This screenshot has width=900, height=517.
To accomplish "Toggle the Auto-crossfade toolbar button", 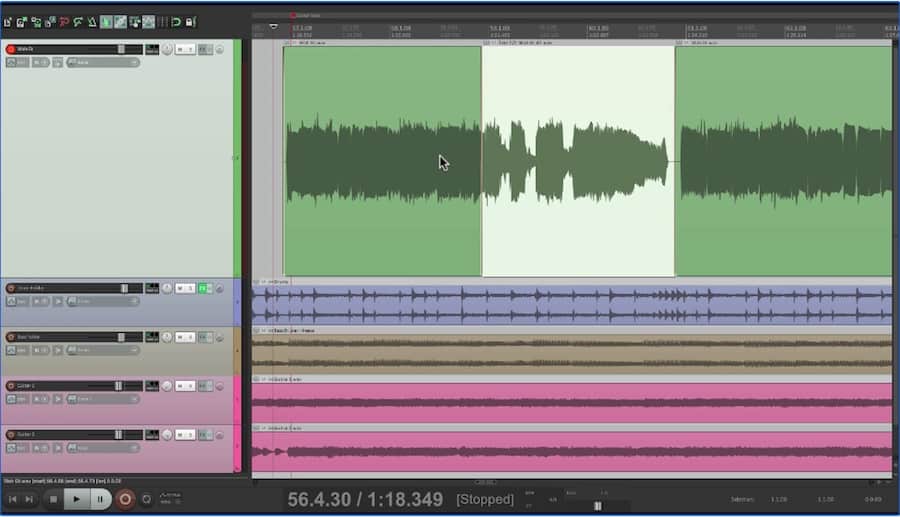I will pyautogui.click(x=106, y=22).
